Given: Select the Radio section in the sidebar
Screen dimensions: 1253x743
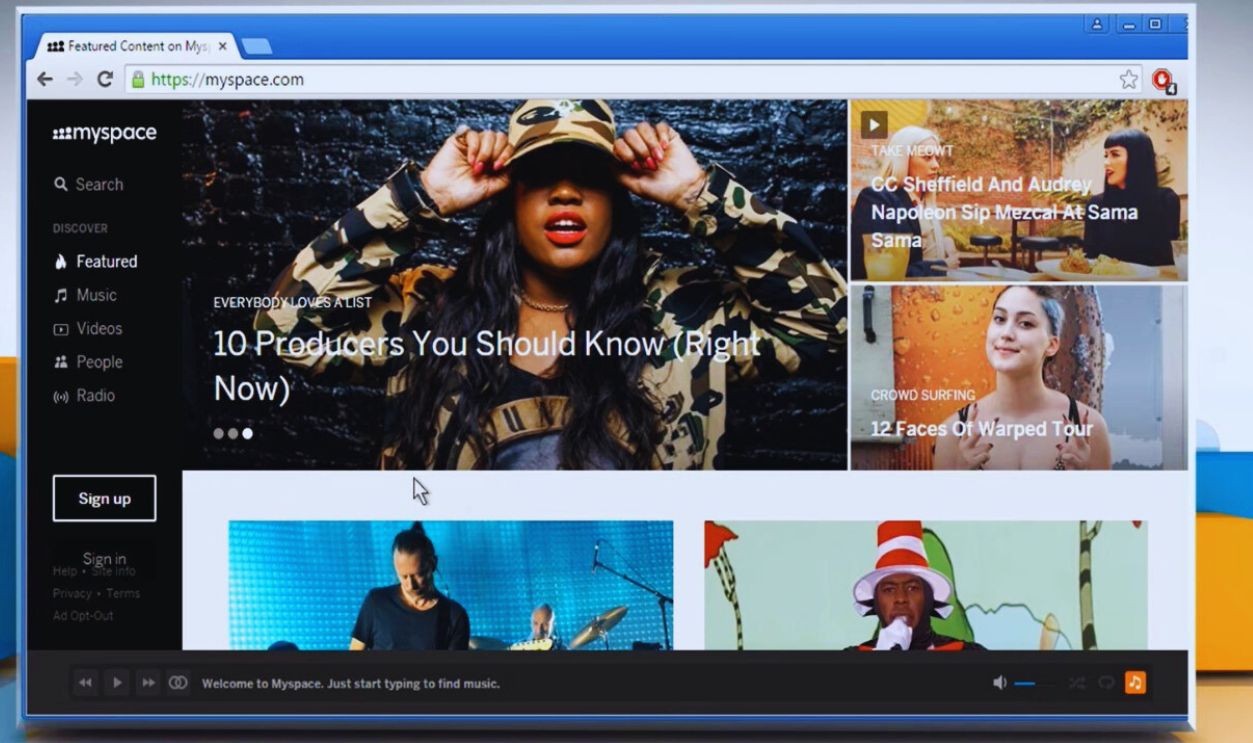Looking at the screenshot, I should pos(95,395).
